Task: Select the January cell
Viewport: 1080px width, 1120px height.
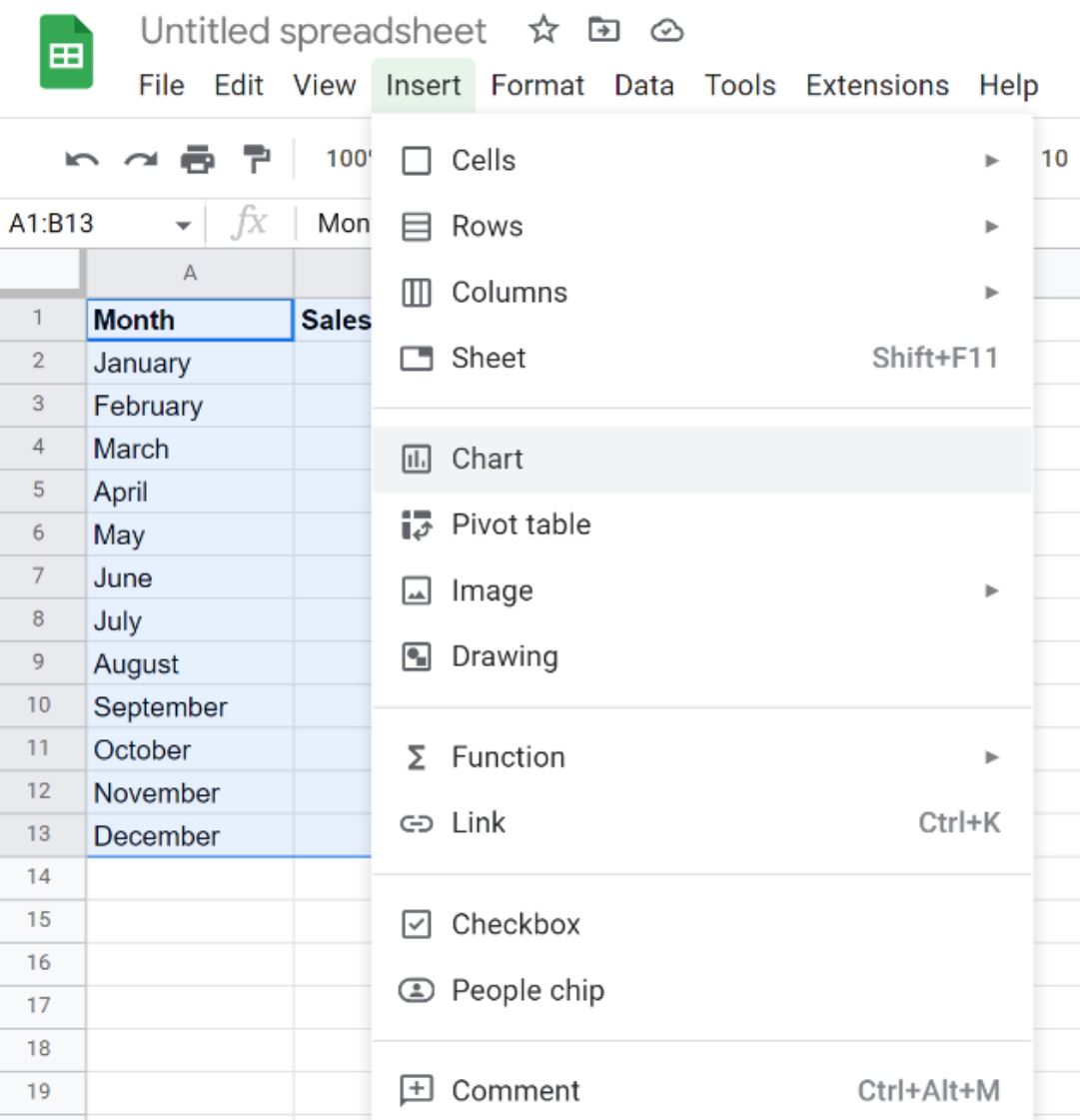Action: (x=190, y=363)
